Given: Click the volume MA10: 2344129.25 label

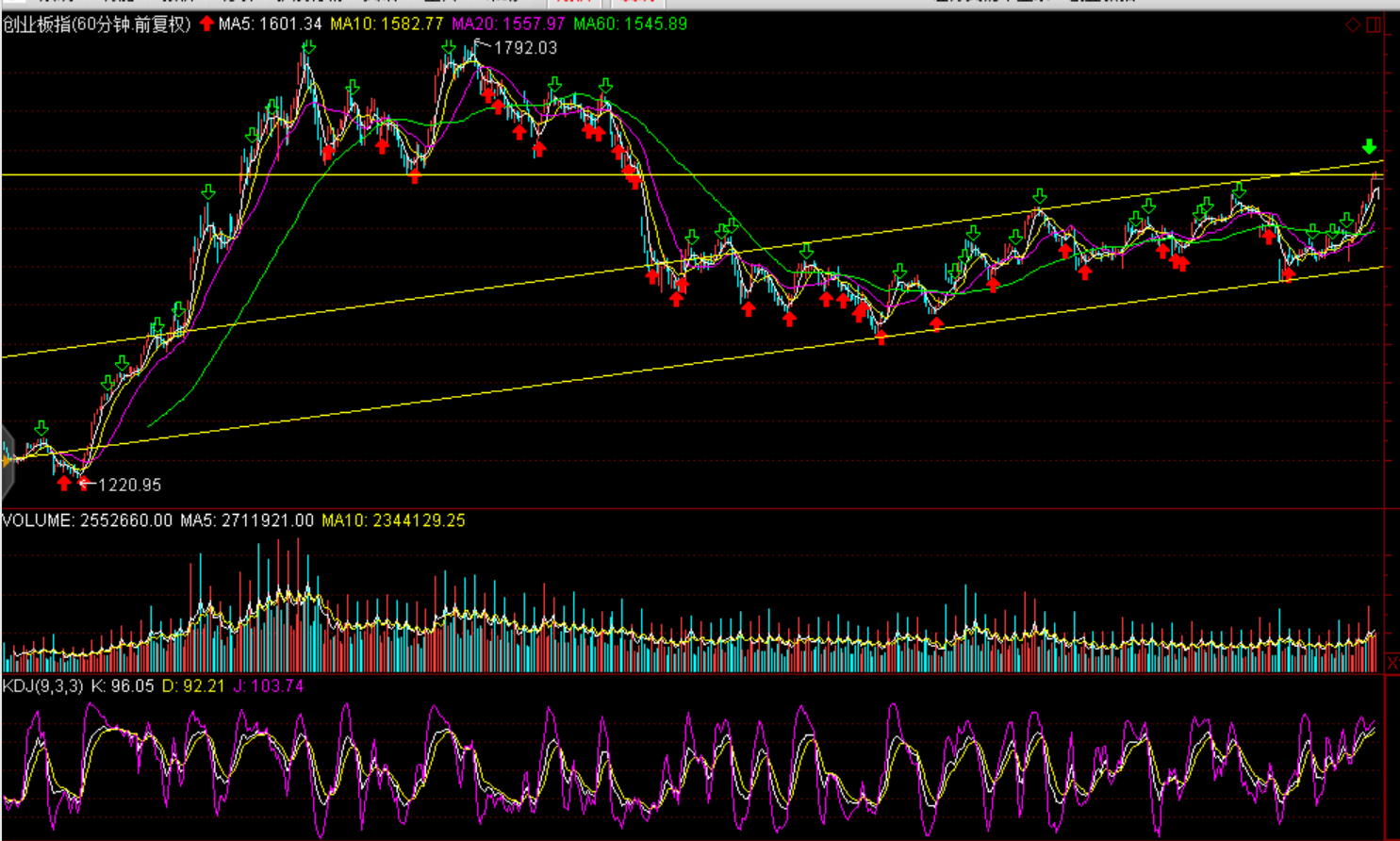Looking at the screenshot, I should click(x=393, y=520).
